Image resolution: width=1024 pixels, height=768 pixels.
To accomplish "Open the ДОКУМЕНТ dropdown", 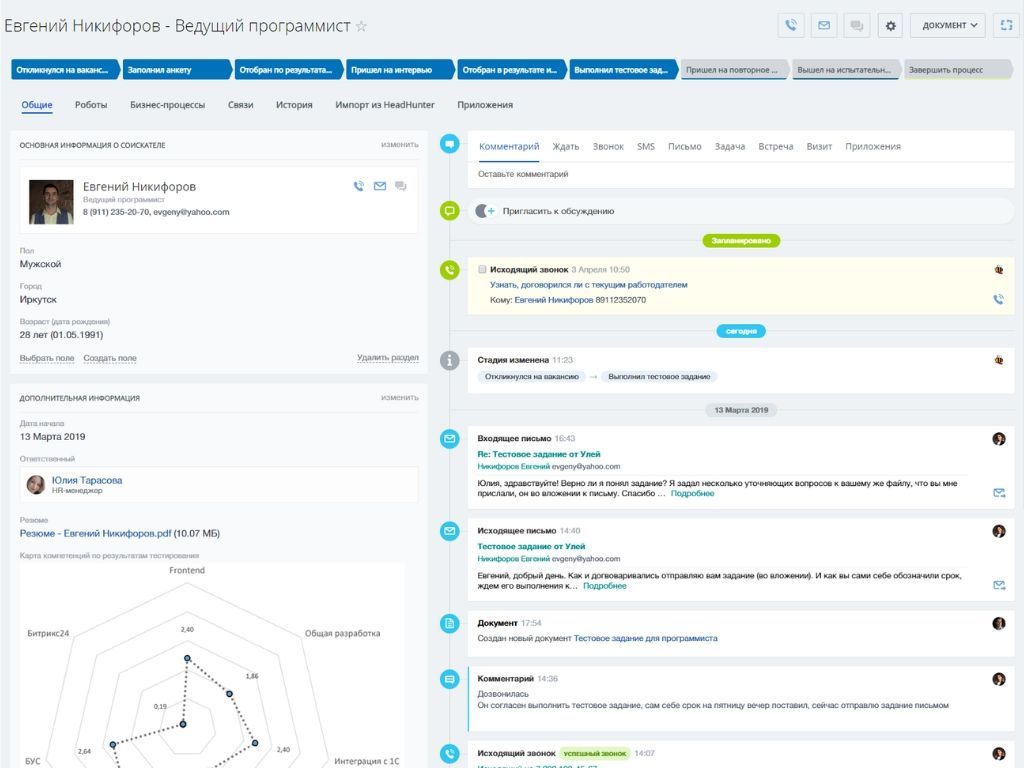I will (948, 25).
